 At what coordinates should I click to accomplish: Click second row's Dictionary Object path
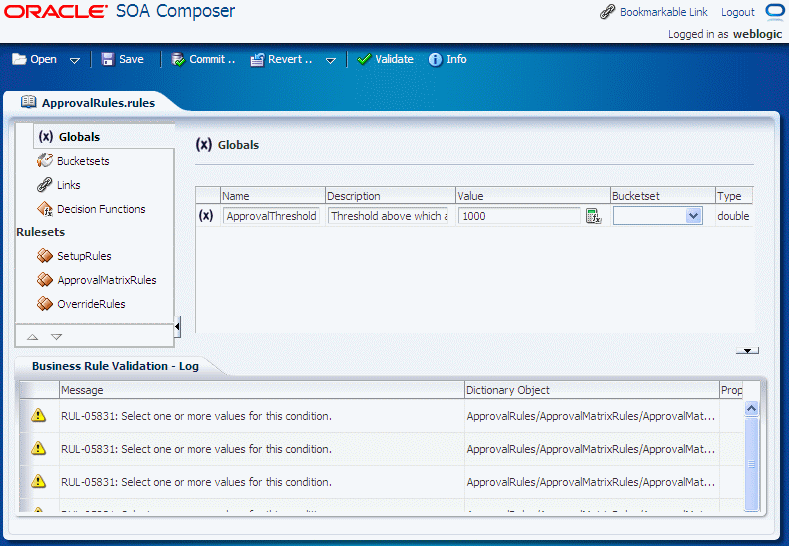point(591,449)
